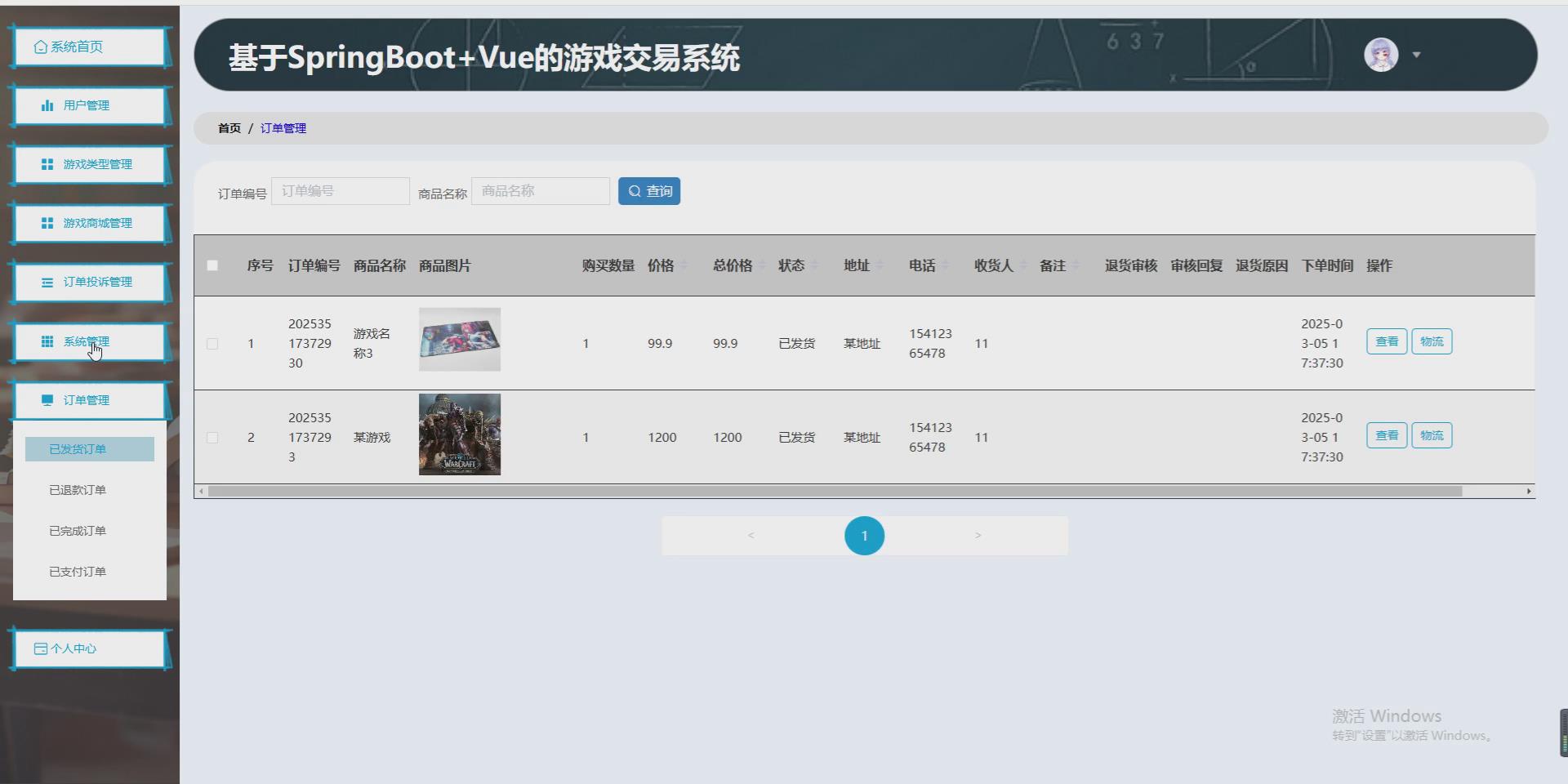1568x784 pixels.
Task: Click the grid icon for 游戏类型管理
Action: [x=47, y=164]
